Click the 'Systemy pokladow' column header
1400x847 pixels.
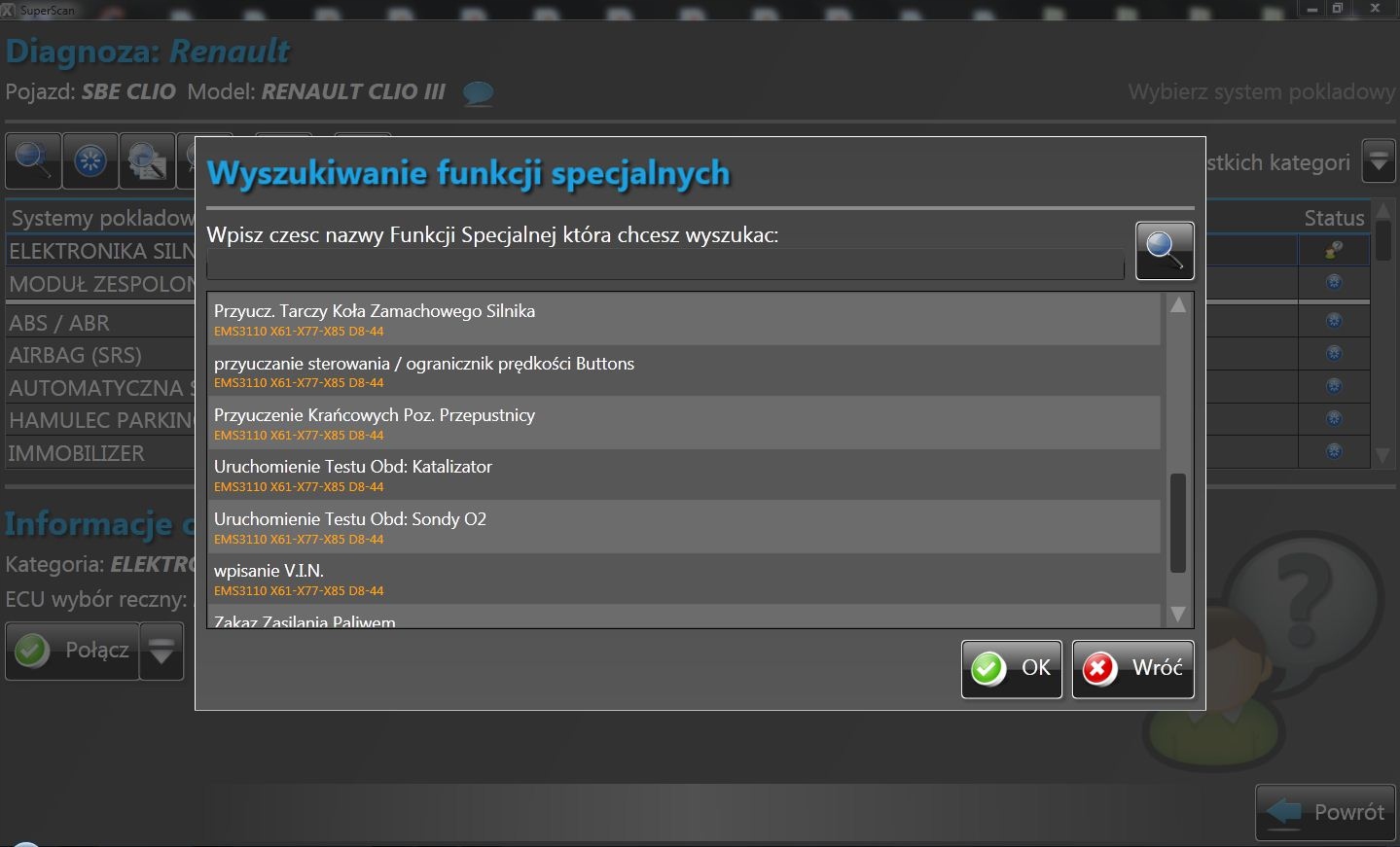coord(102,218)
